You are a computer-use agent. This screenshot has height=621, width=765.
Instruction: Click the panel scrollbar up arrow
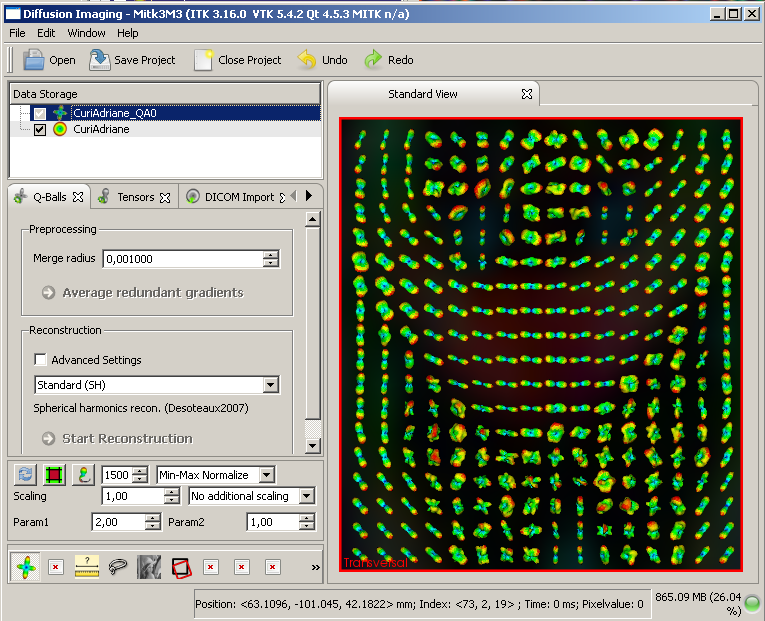coord(313,220)
